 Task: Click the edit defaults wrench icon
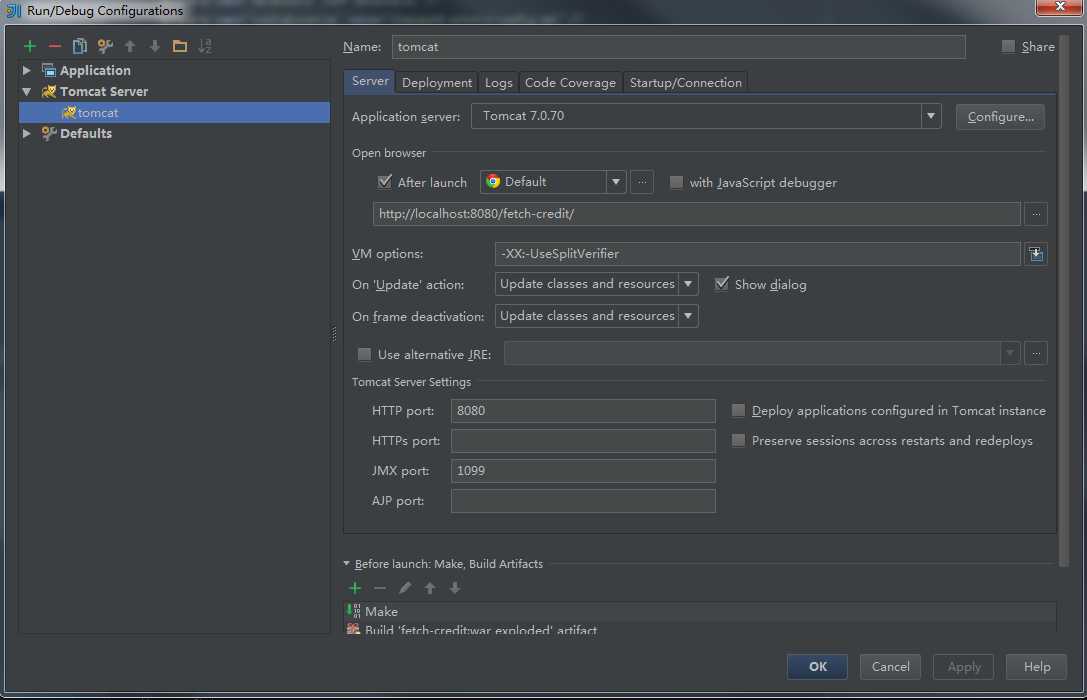105,46
